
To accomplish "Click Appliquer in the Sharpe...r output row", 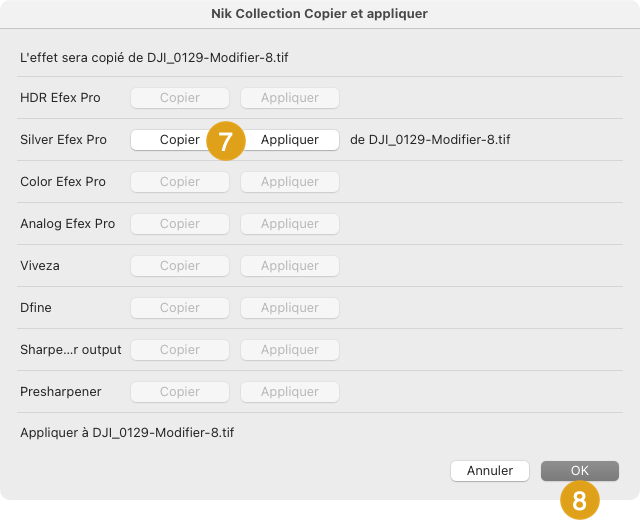I will (290, 350).
